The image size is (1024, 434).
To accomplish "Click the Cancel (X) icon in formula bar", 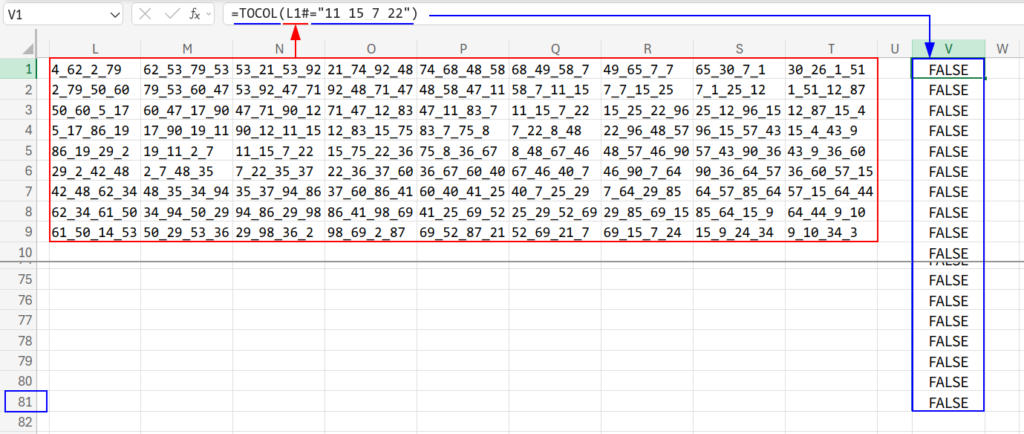I will [x=146, y=14].
